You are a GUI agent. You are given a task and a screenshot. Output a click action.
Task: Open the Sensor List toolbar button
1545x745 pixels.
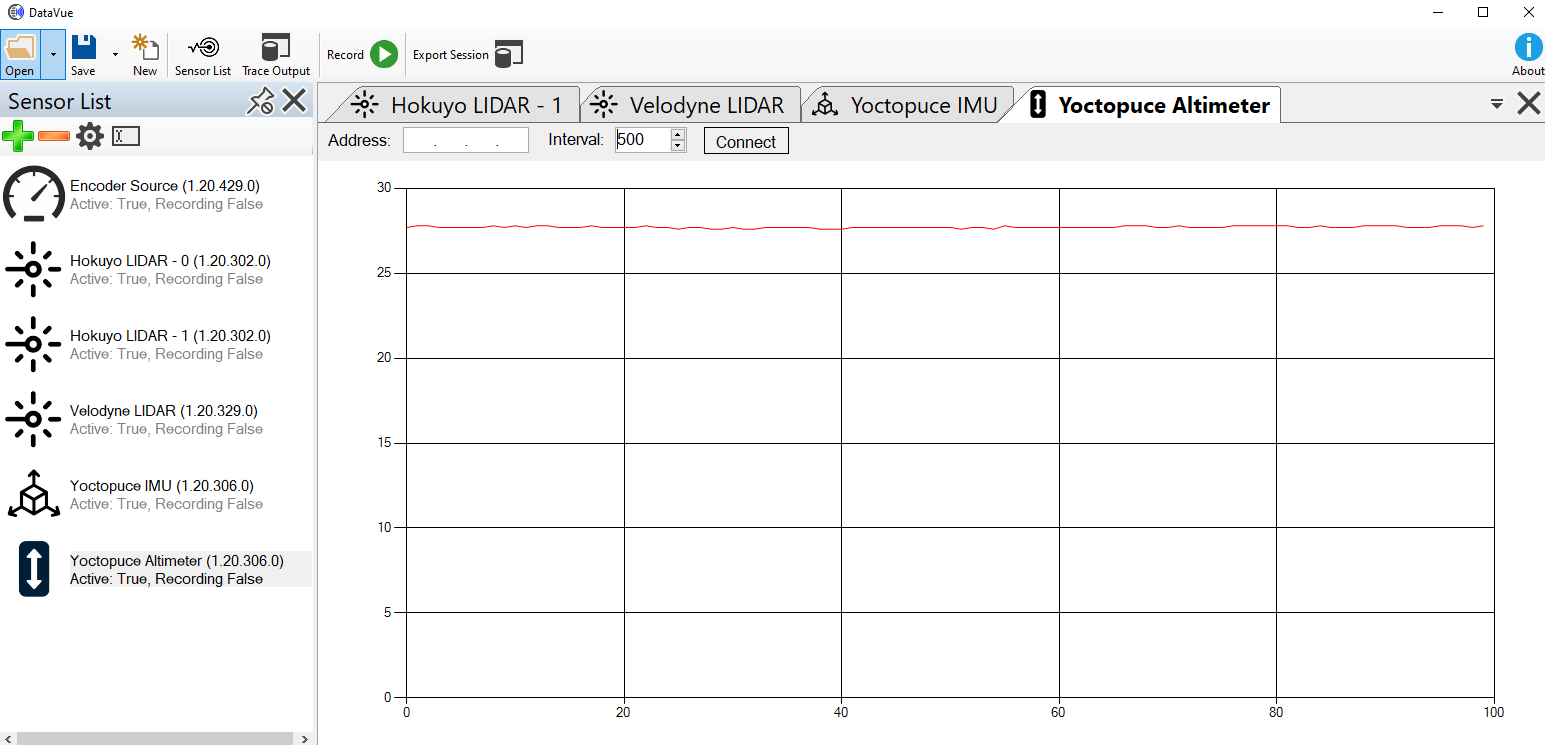(203, 55)
